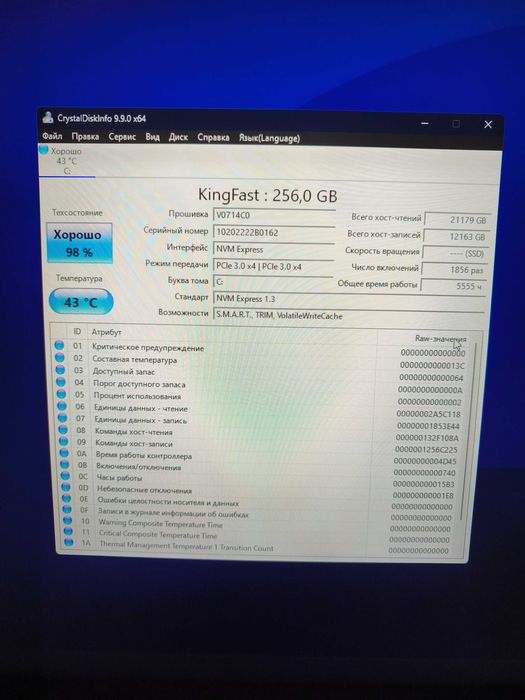This screenshot has width=525, height=700.
Task: Click status icon for Порог доступного запаса row
Action: tap(61, 382)
